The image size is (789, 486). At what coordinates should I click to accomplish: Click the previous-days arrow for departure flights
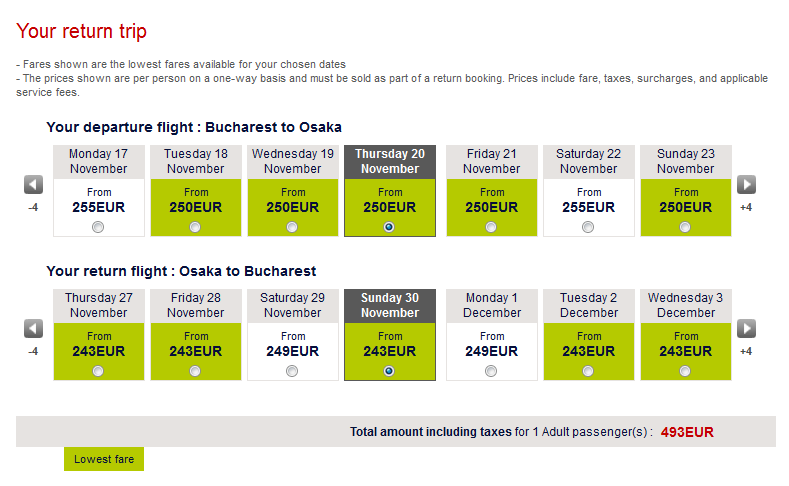33,185
